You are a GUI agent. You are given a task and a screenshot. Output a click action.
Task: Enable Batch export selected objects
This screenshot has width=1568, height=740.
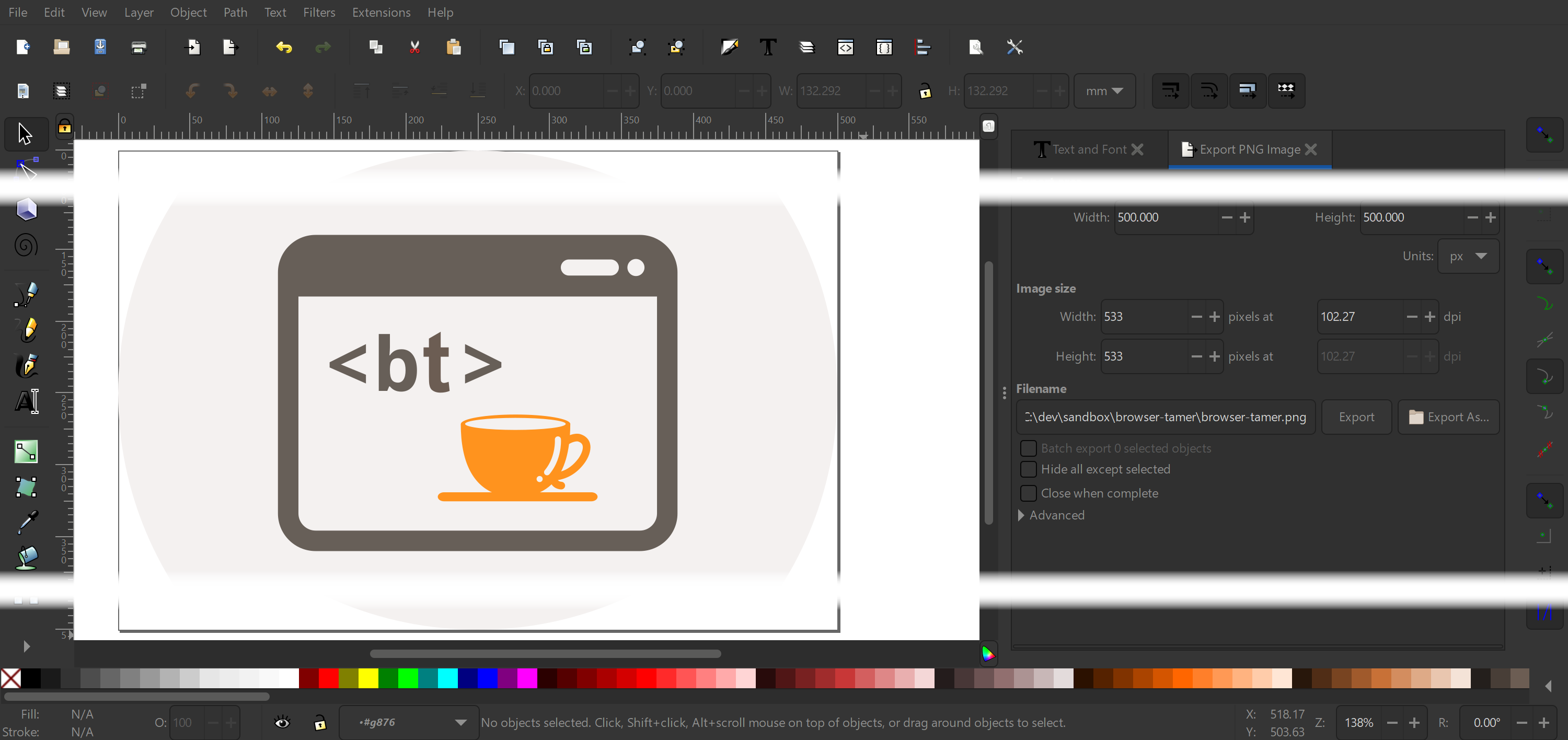1028,448
